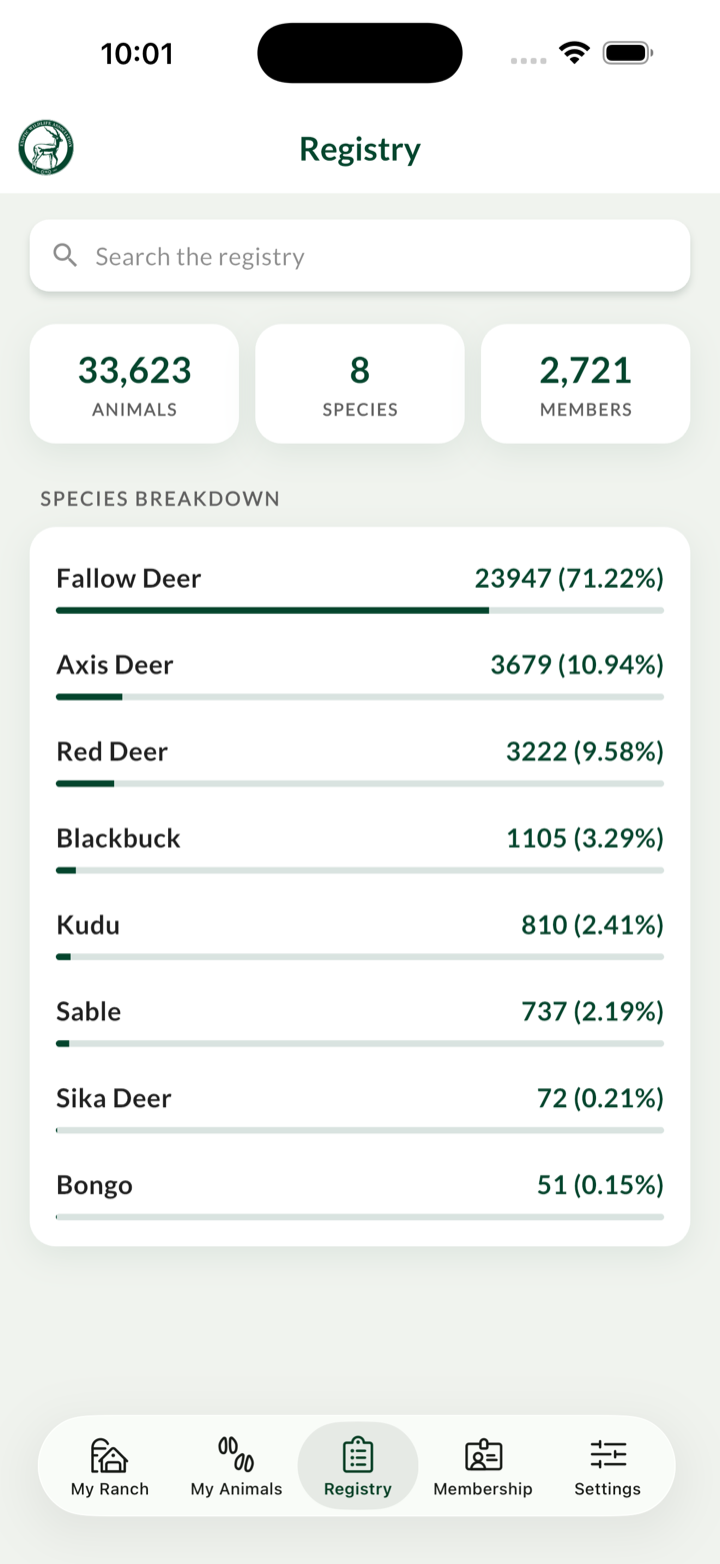Switch to the Membership tab label
This screenshot has width=720, height=1564.
tap(483, 1488)
